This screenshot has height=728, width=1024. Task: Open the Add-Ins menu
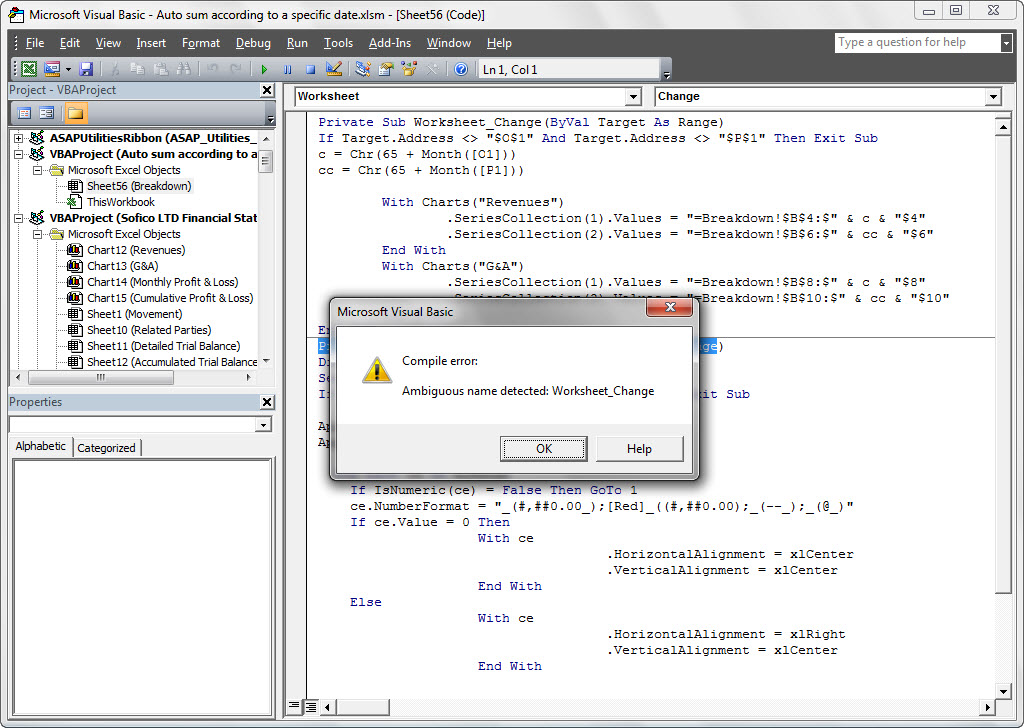[390, 43]
